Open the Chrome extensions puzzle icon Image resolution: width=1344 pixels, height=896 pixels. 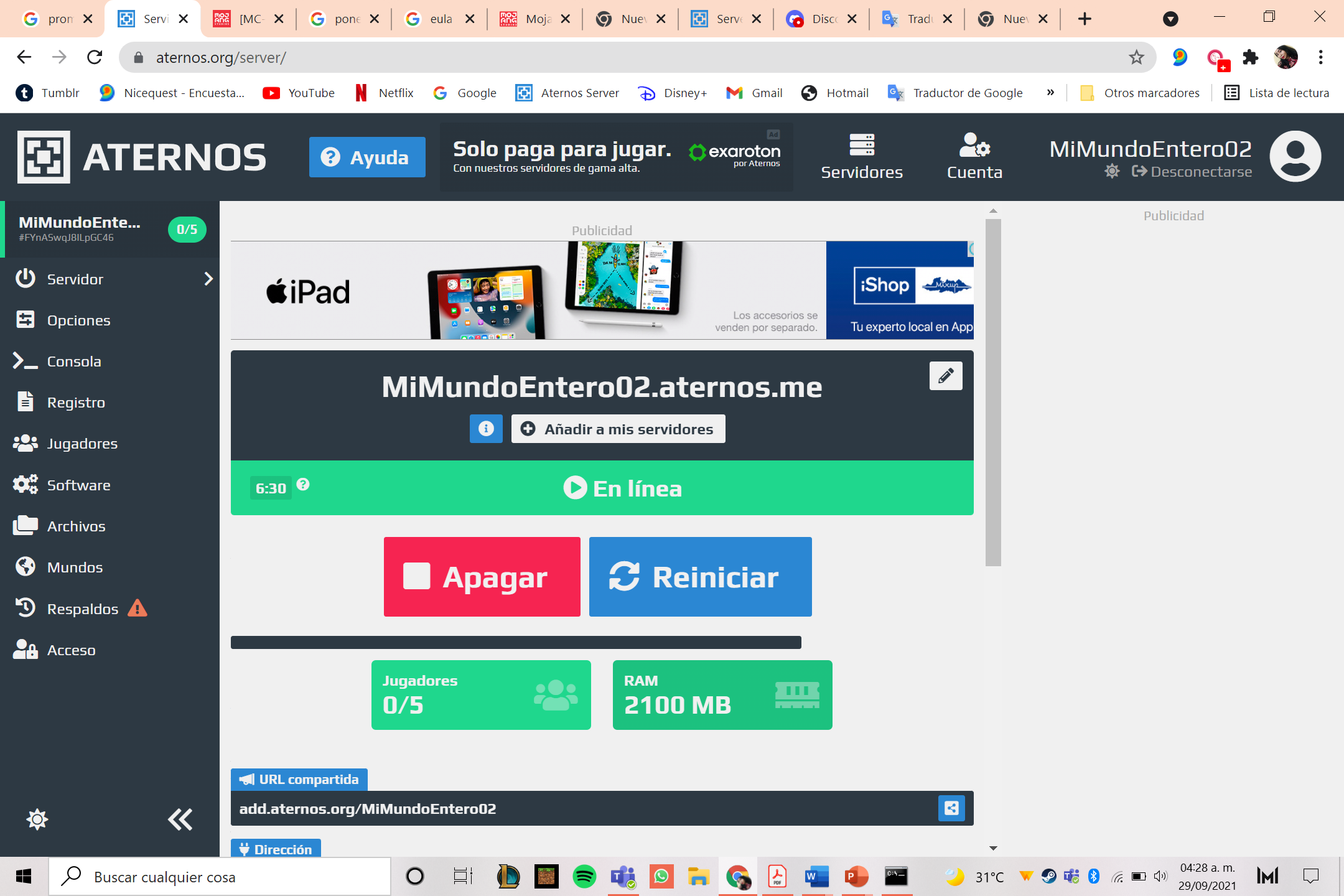(1250, 57)
